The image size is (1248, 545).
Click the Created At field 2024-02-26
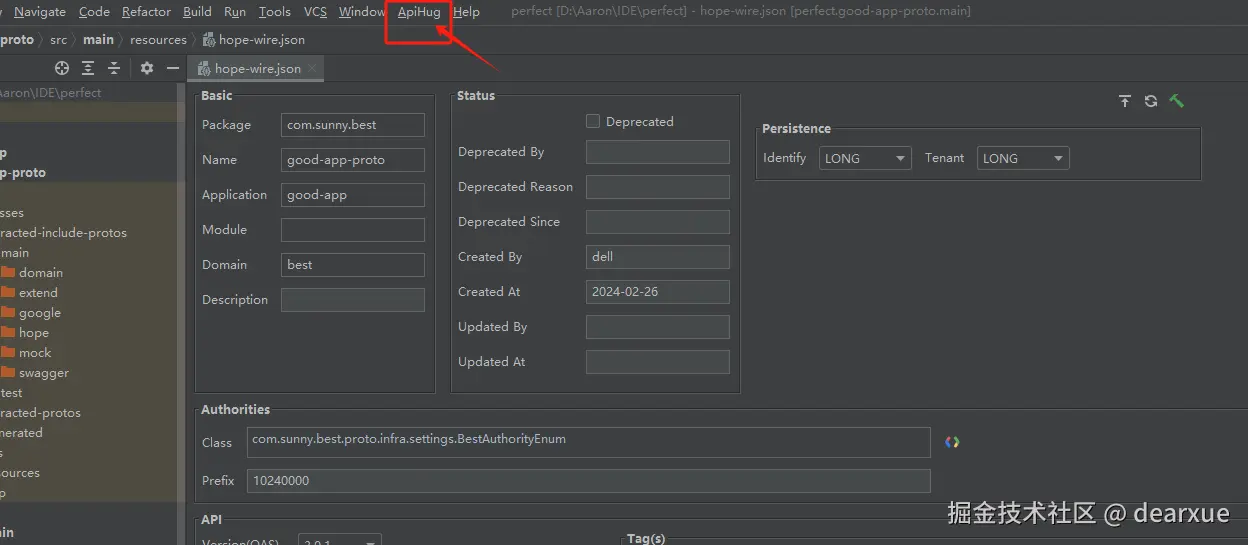(x=658, y=292)
